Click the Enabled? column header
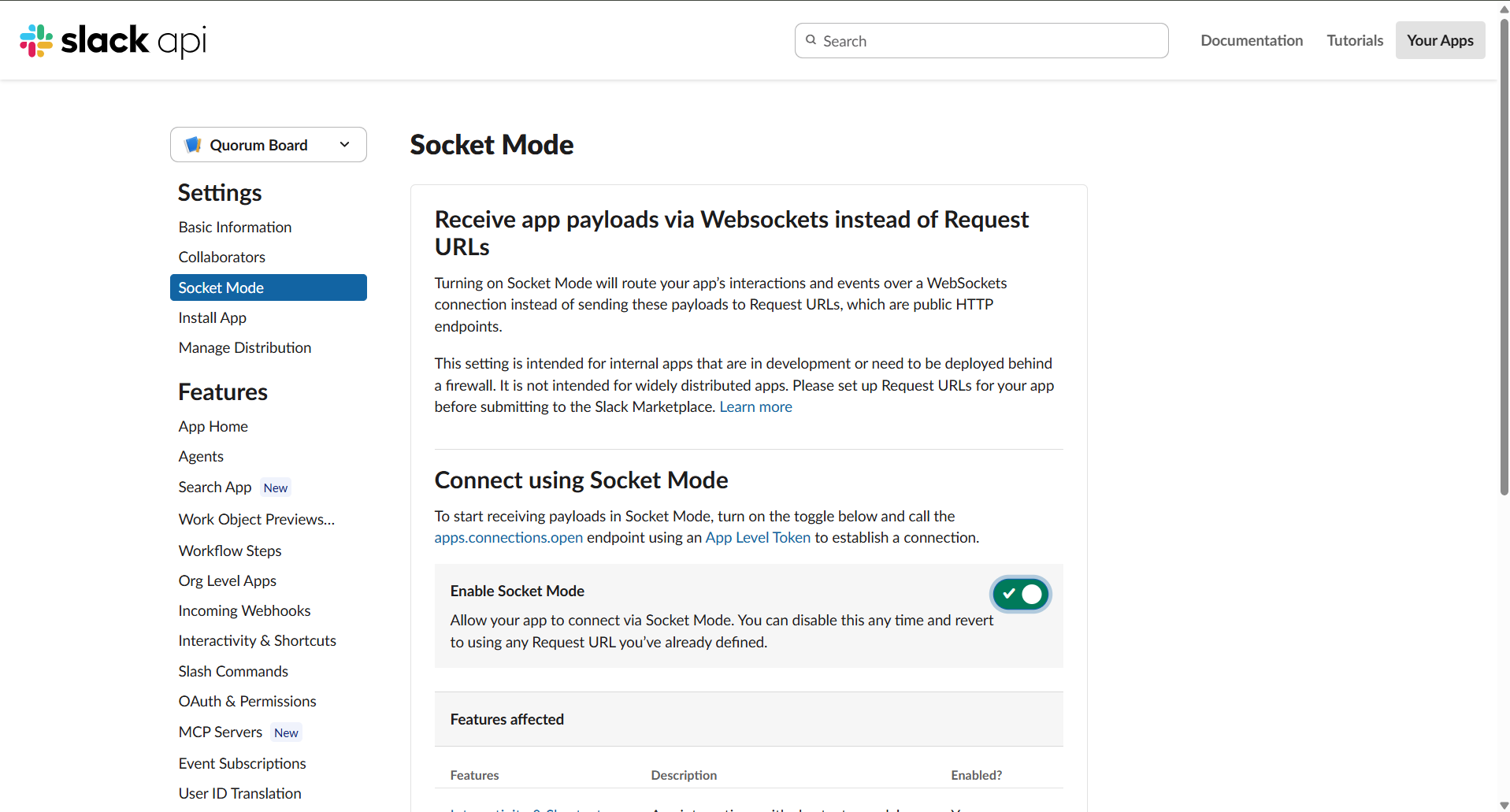Image resolution: width=1510 pixels, height=812 pixels. click(976, 775)
